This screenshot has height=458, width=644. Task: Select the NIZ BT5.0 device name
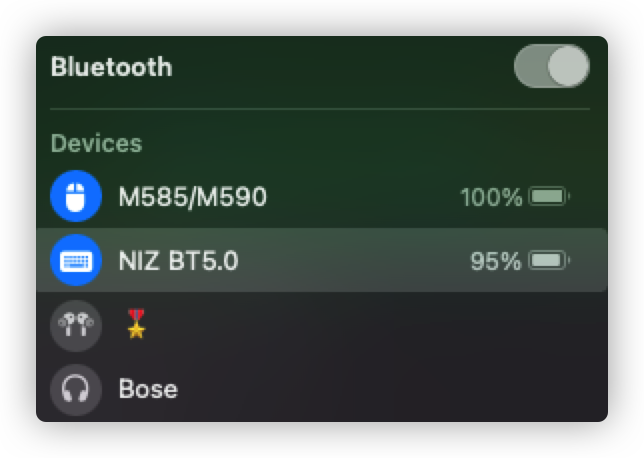click(x=179, y=261)
